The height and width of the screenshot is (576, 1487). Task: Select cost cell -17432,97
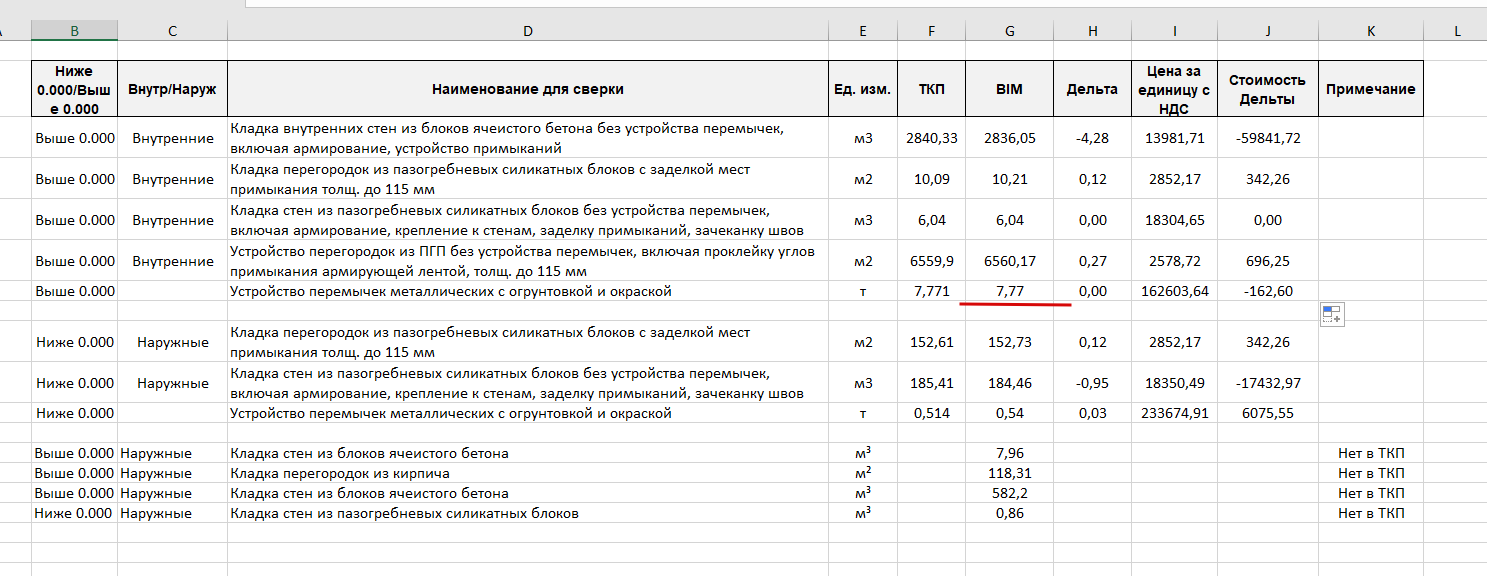coord(1268,383)
